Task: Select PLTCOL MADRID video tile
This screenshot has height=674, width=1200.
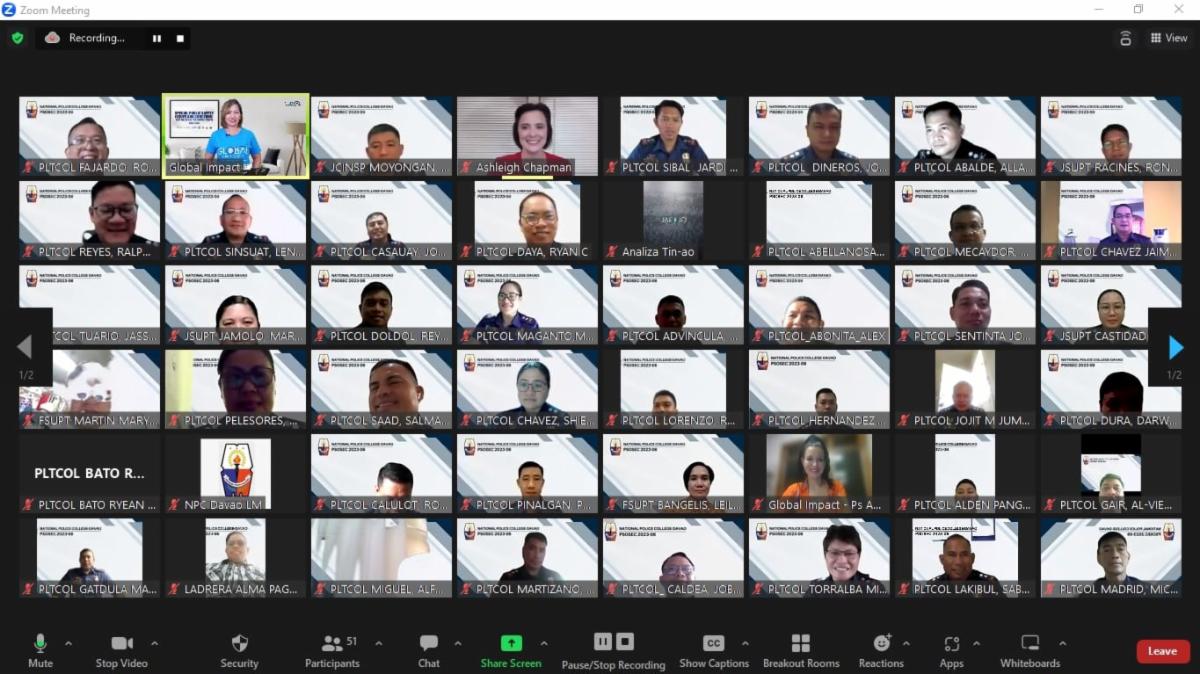Action: point(1111,557)
